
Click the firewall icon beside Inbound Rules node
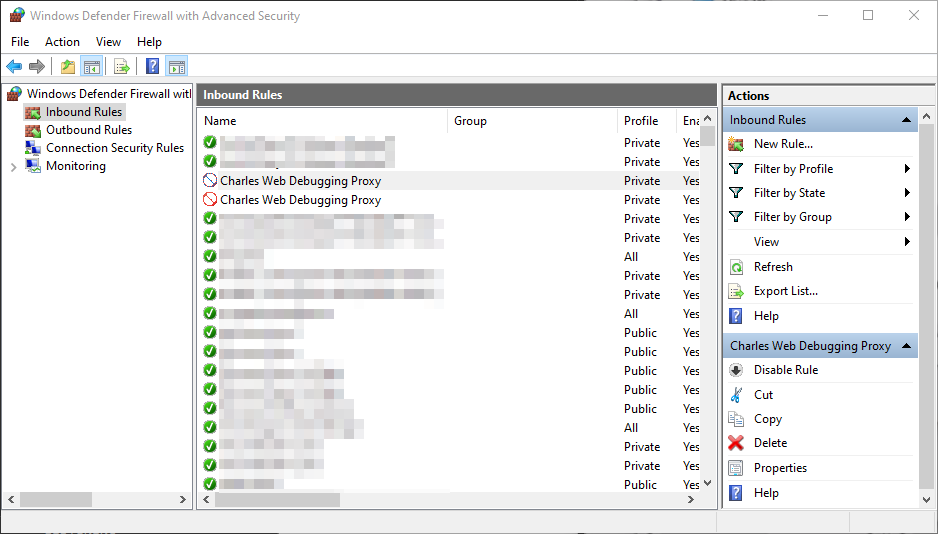tap(33, 112)
